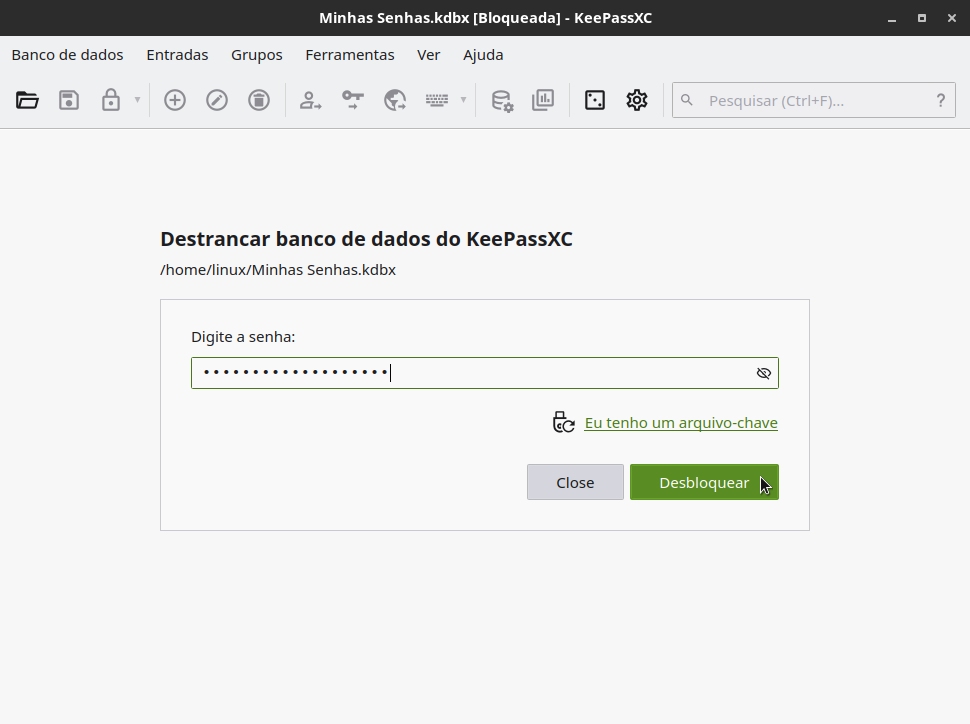The width and height of the screenshot is (970, 724).
Task: Click the Desbloquear button
Action: click(x=704, y=482)
